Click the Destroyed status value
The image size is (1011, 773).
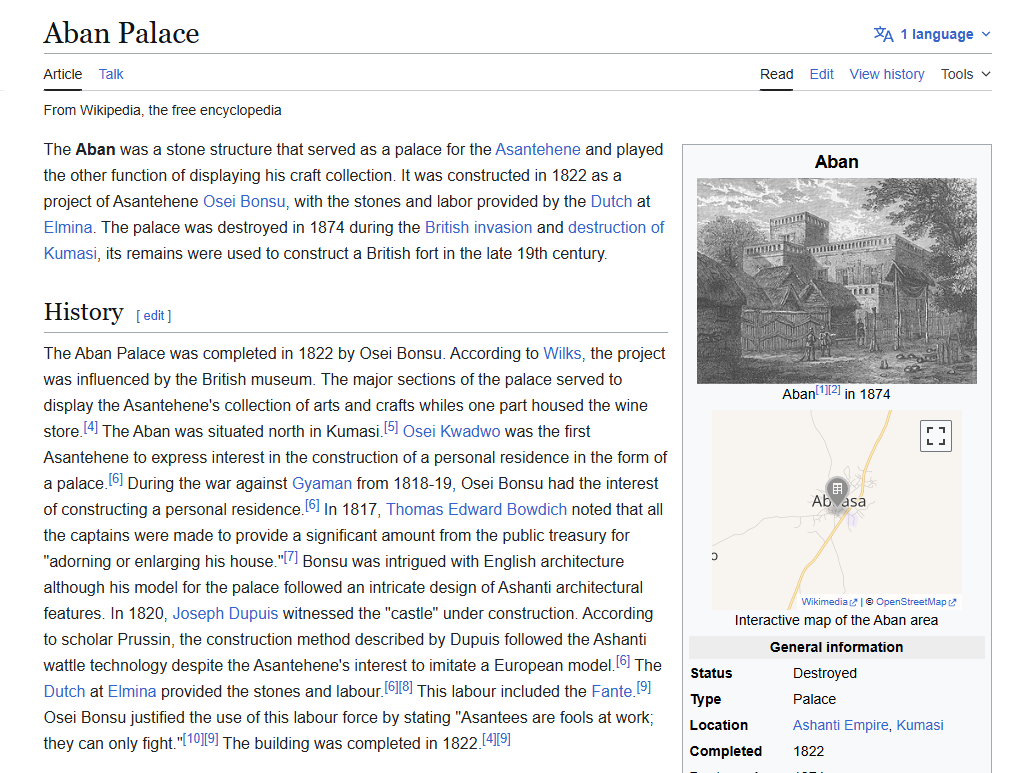tap(825, 673)
